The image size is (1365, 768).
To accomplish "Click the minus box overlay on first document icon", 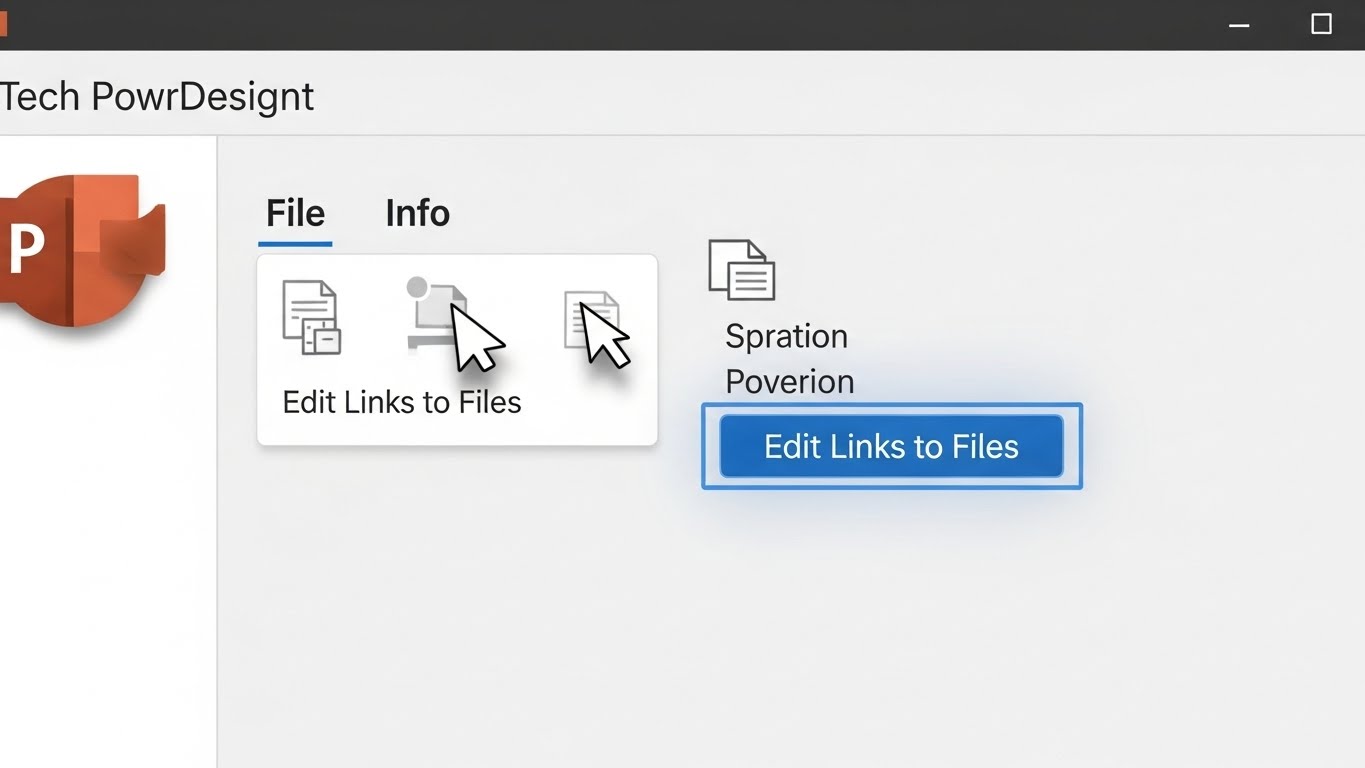I will pos(326,340).
